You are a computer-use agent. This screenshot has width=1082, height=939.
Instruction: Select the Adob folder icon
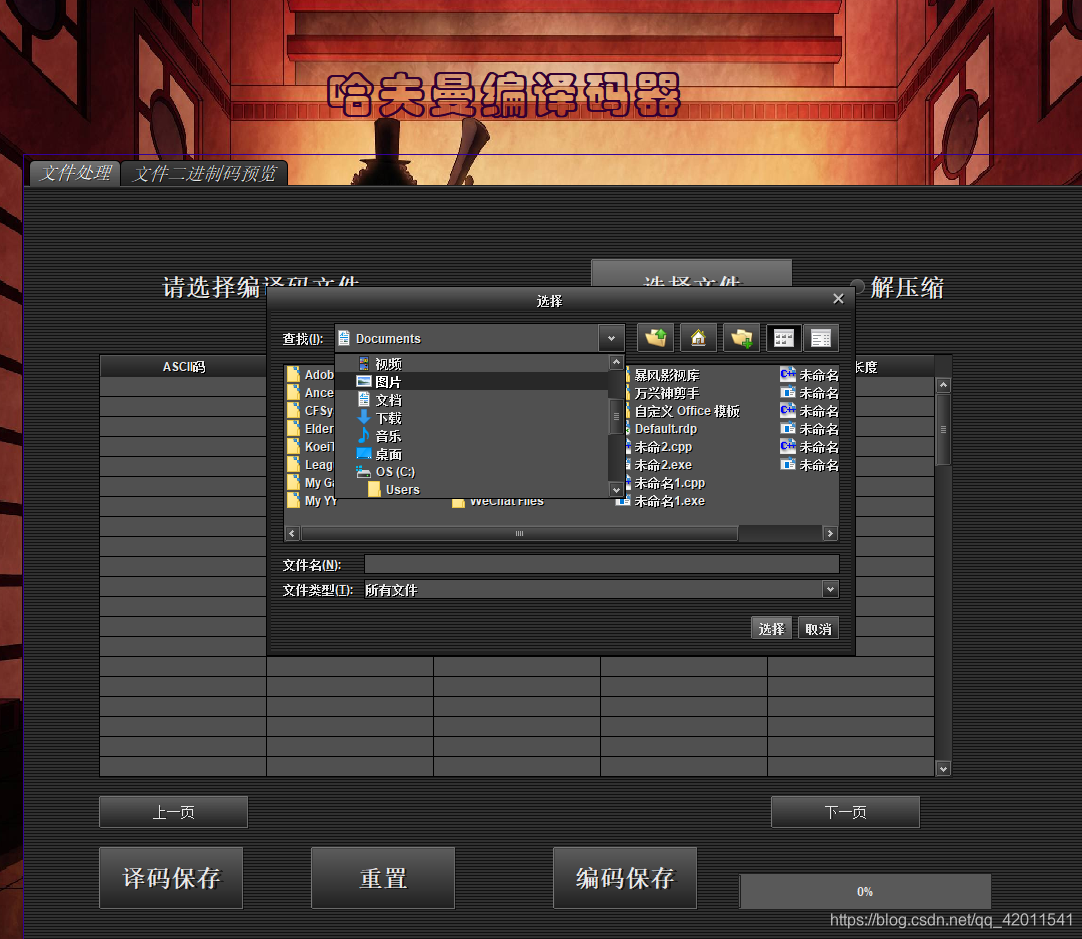pyautogui.click(x=293, y=374)
